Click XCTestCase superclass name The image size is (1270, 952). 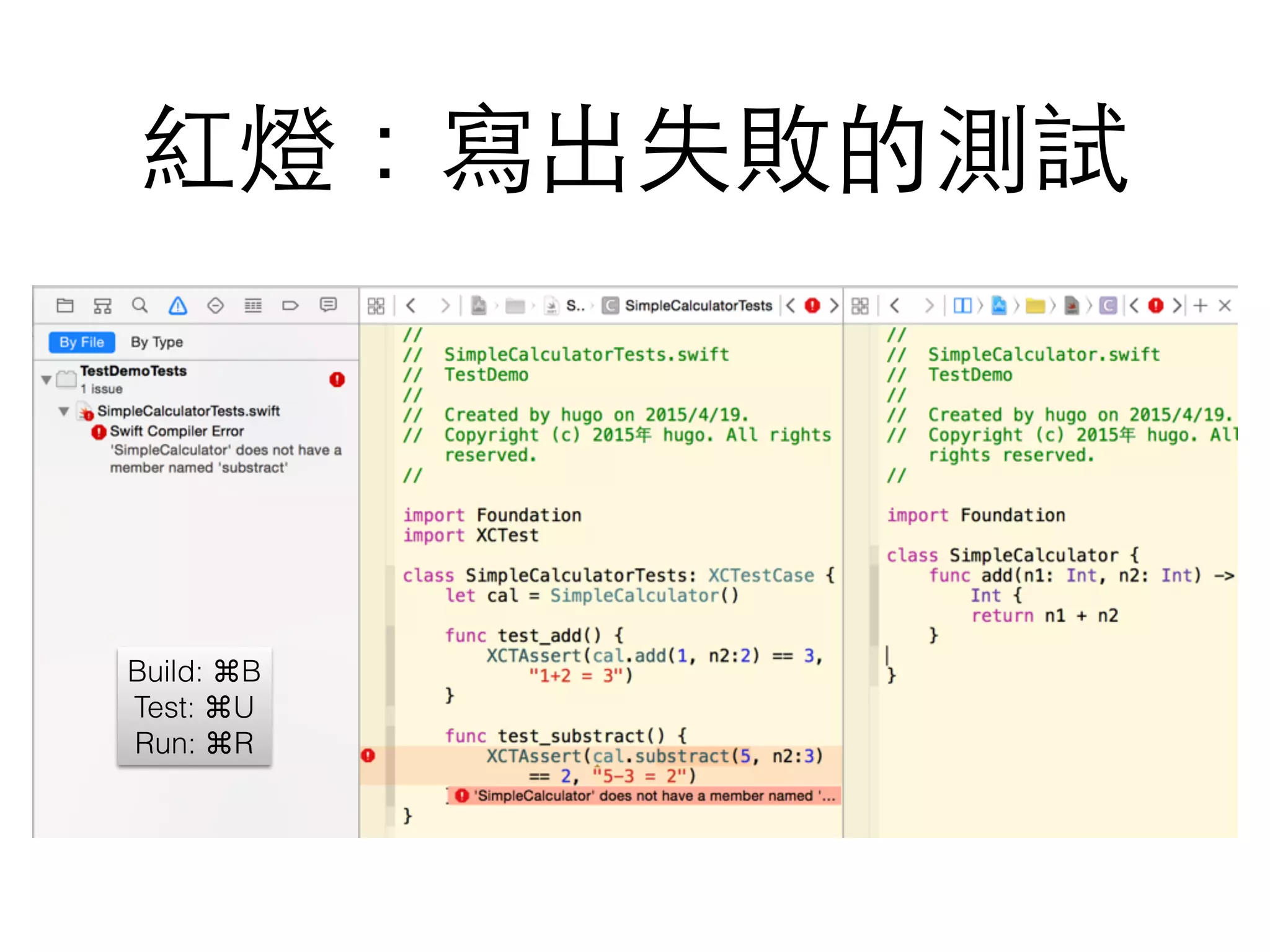tap(761, 576)
